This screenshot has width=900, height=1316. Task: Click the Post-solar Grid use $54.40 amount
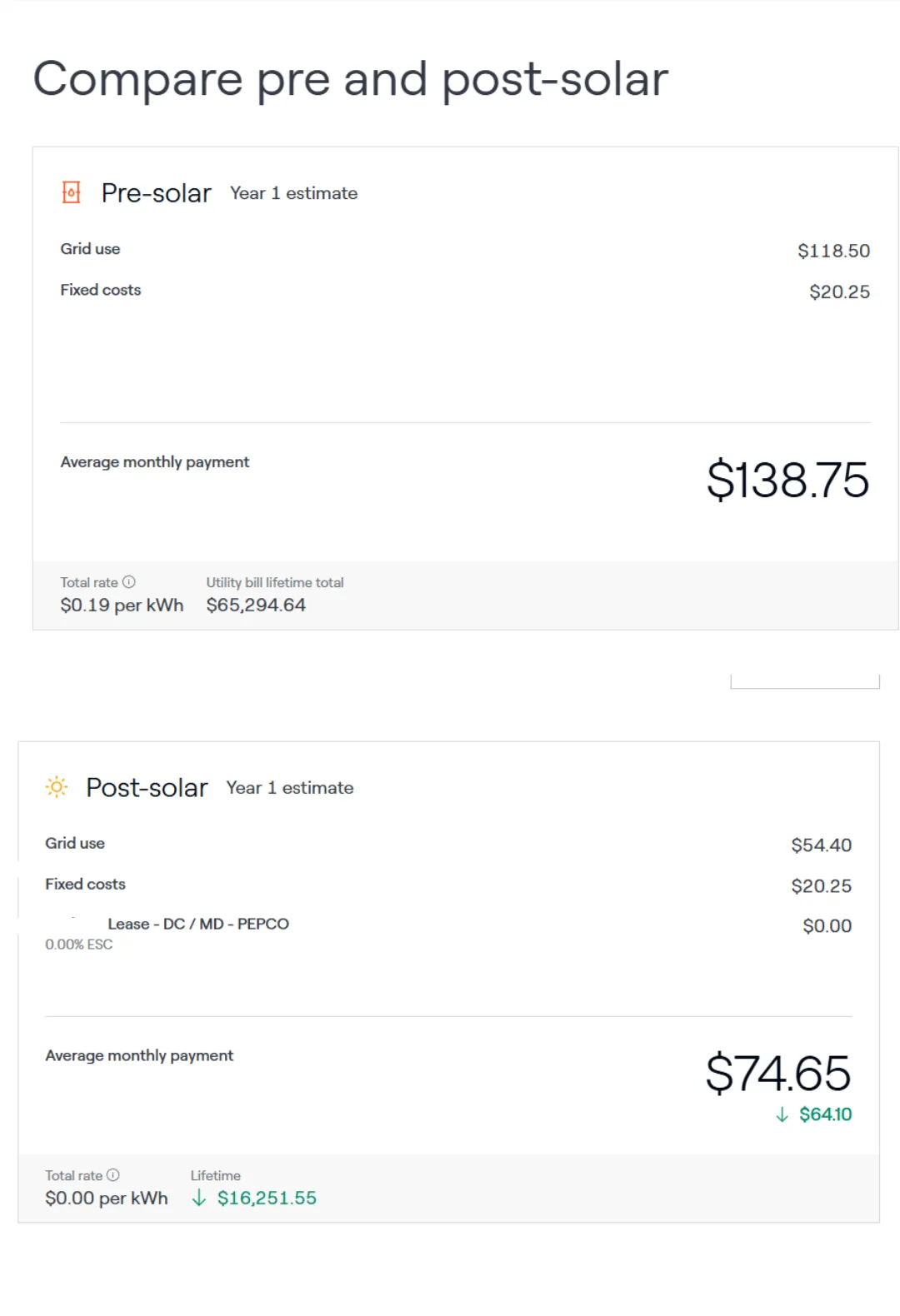point(821,845)
